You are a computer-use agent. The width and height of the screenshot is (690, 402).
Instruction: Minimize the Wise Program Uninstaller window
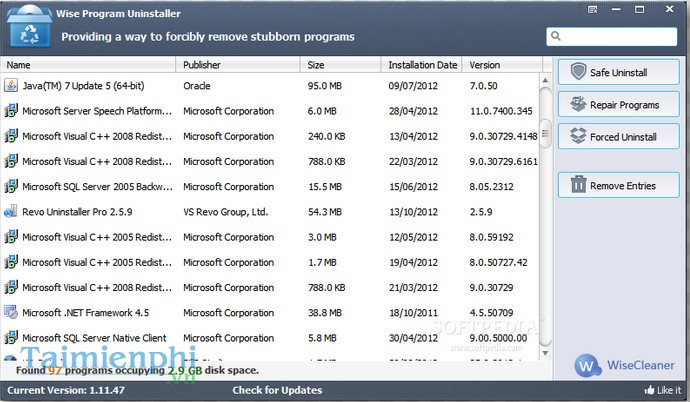point(616,9)
